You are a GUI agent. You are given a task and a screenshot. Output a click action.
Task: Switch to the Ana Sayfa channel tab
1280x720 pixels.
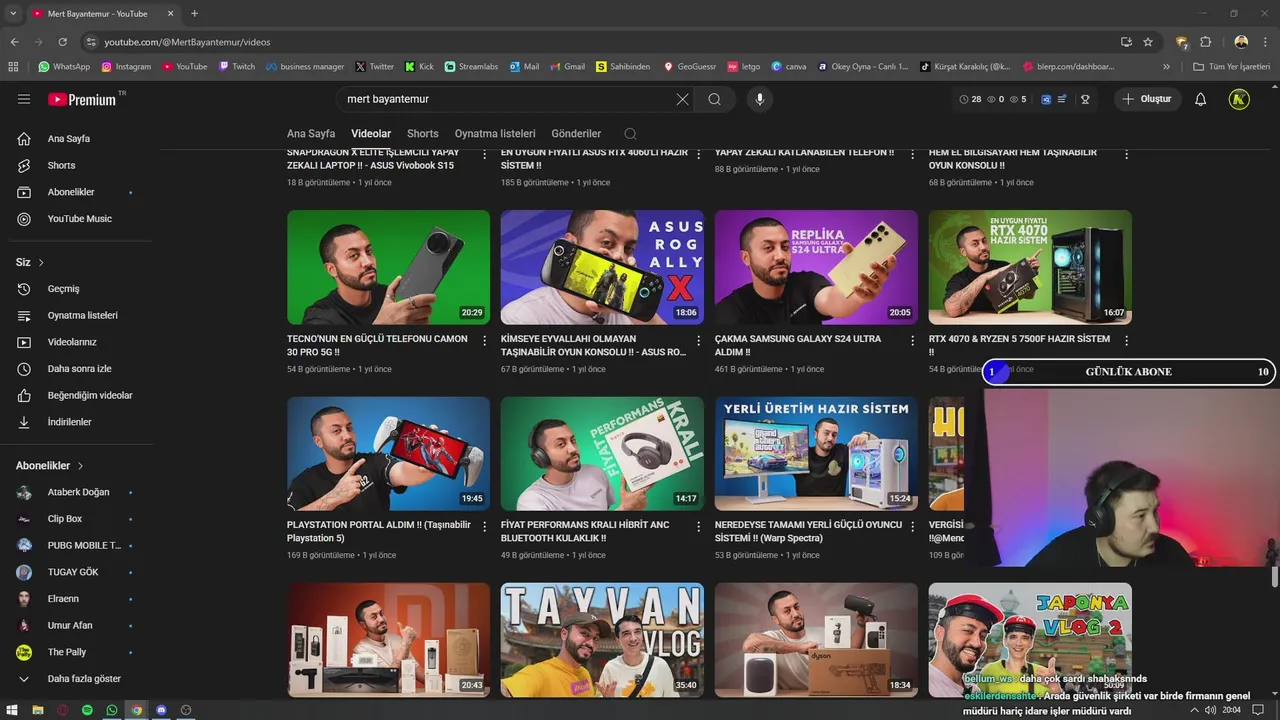pyautogui.click(x=311, y=134)
